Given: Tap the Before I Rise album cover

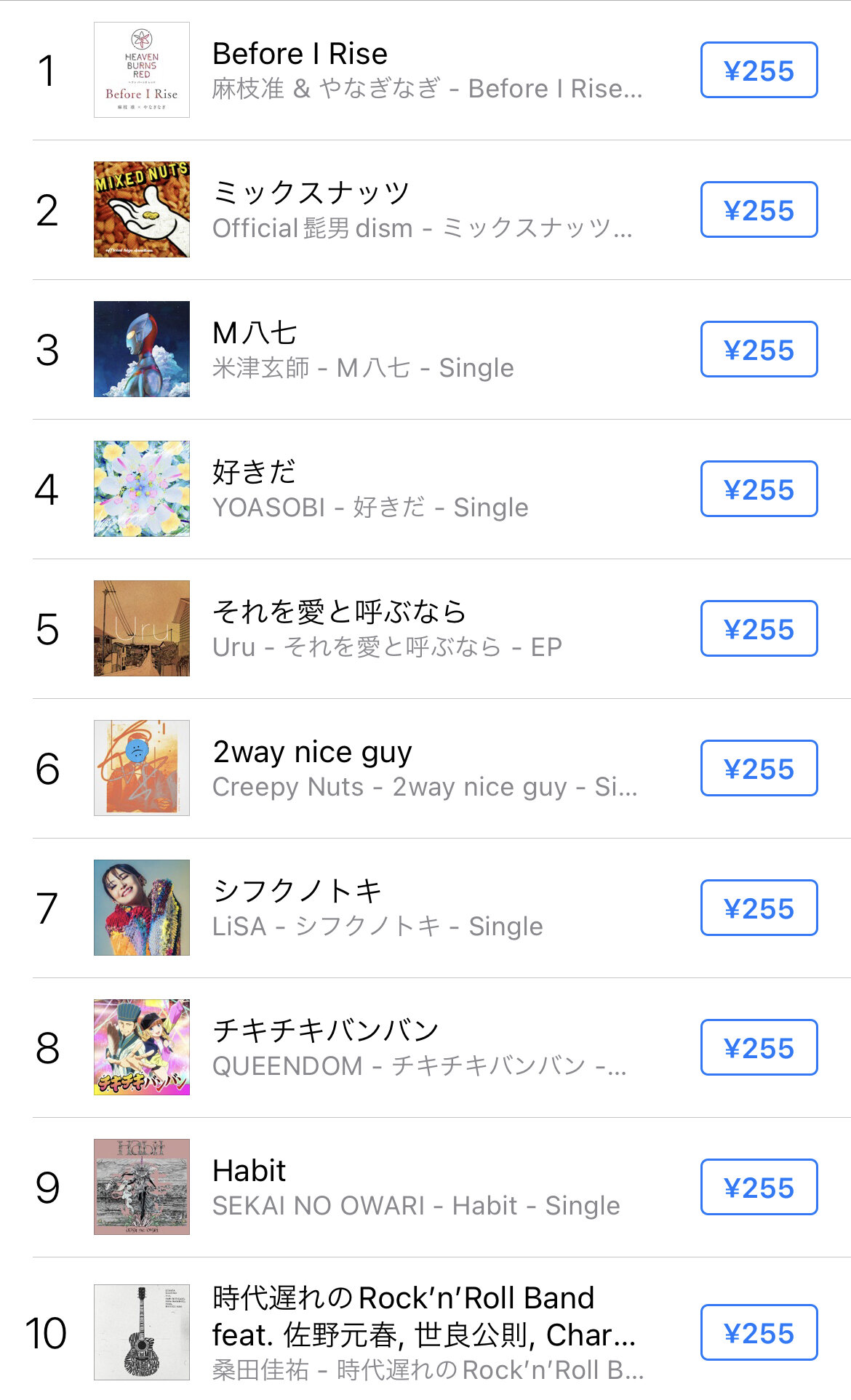Looking at the screenshot, I should [142, 70].
